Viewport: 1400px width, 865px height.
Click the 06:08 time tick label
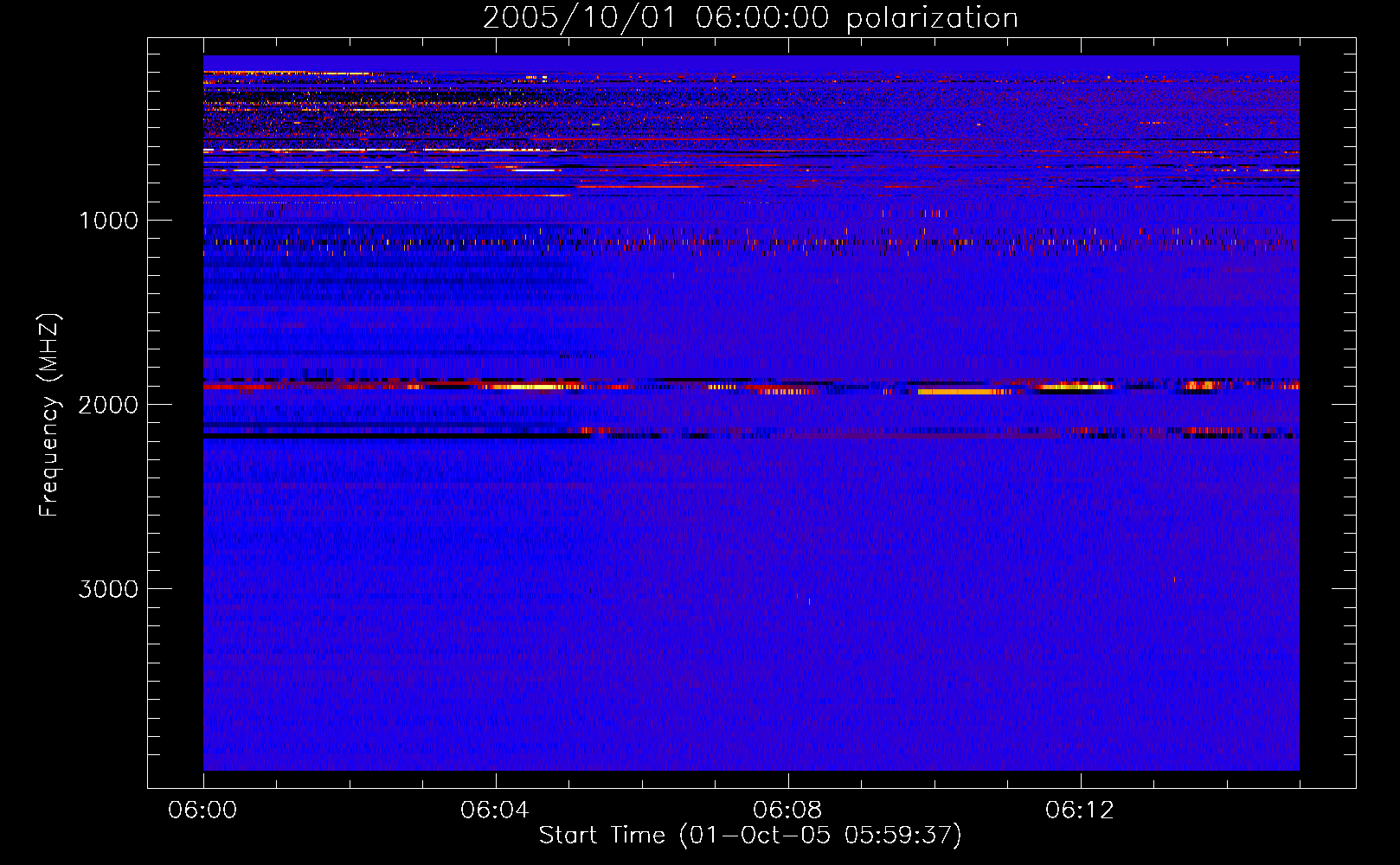click(x=787, y=811)
